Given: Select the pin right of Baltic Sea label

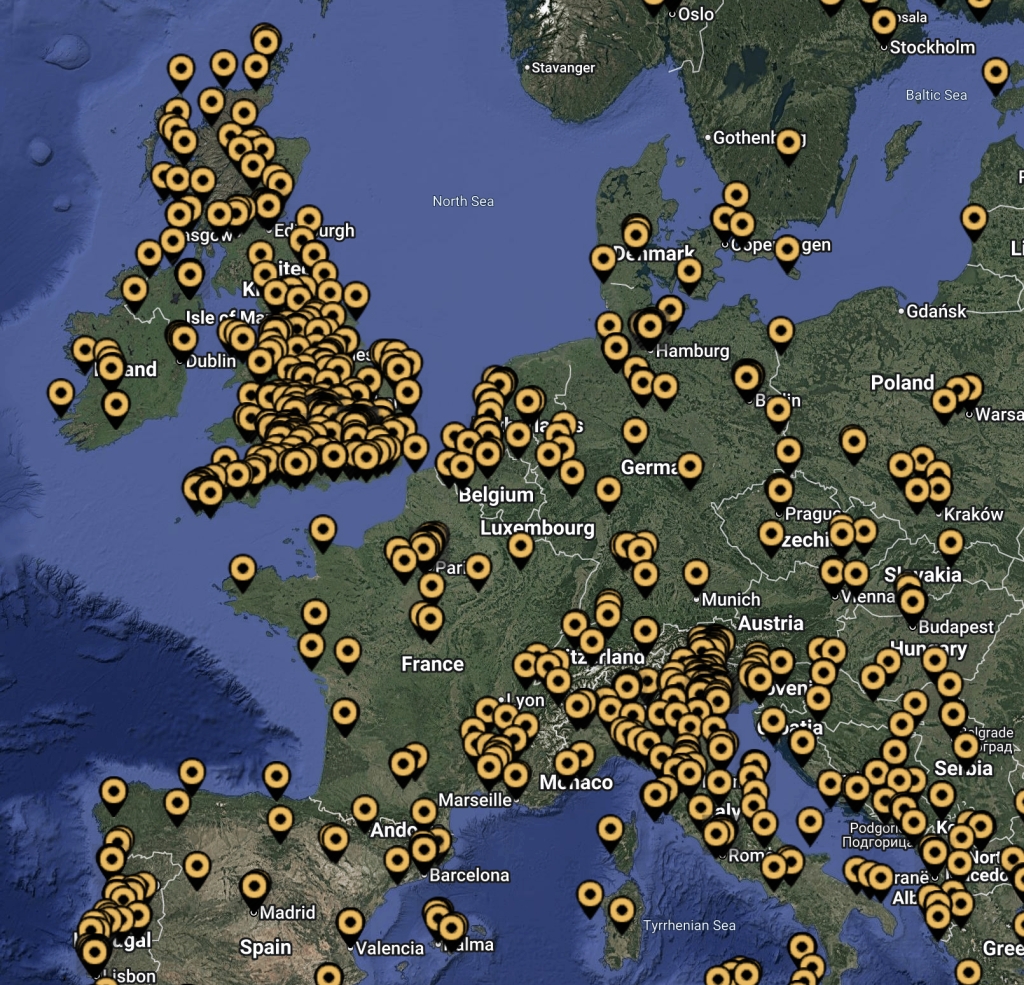Looking at the screenshot, I should [996, 76].
